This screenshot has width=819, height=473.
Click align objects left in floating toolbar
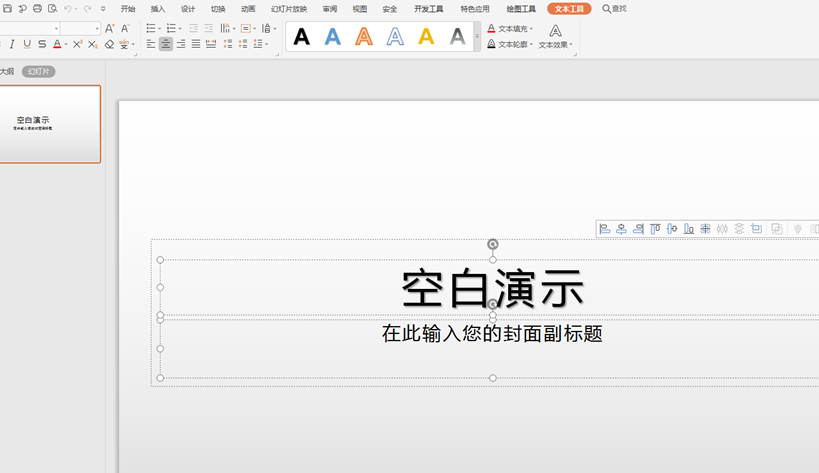pos(604,229)
